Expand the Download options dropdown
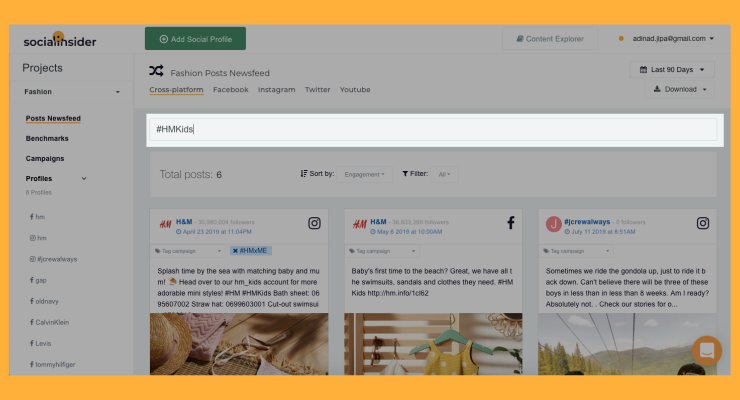 680,89
